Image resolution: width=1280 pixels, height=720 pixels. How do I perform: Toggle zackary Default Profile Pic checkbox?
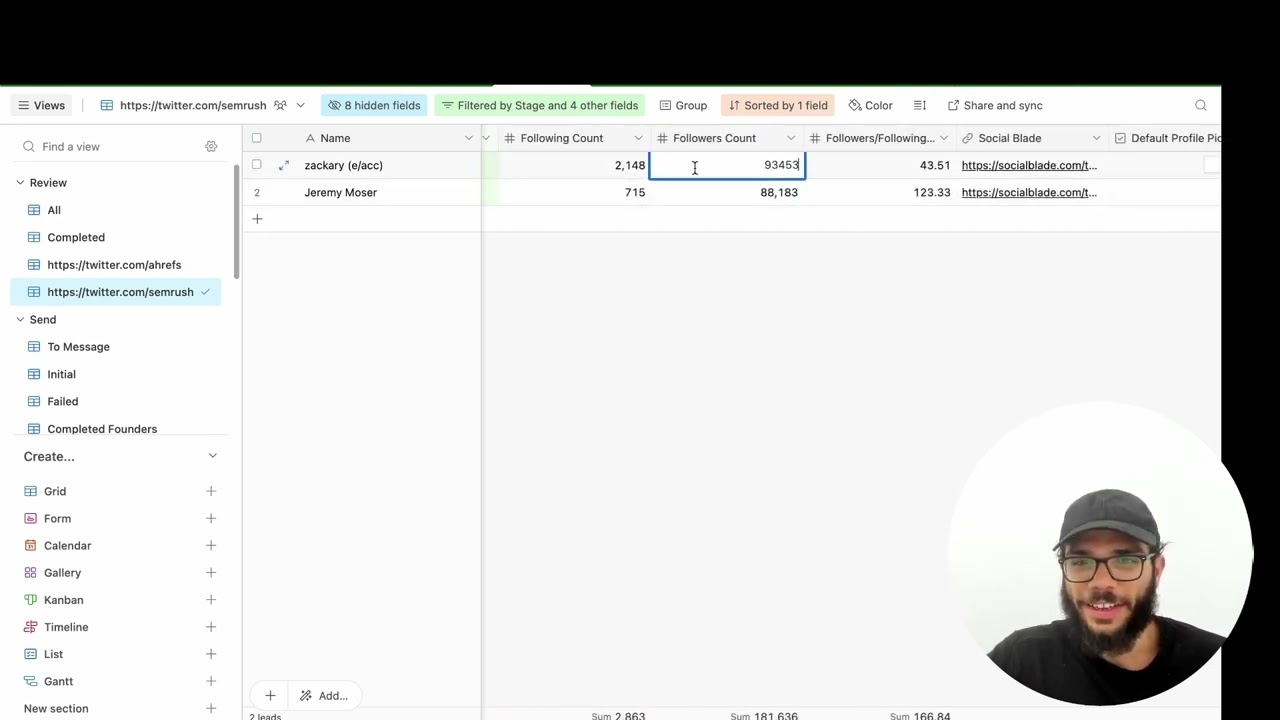click(1211, 165)
